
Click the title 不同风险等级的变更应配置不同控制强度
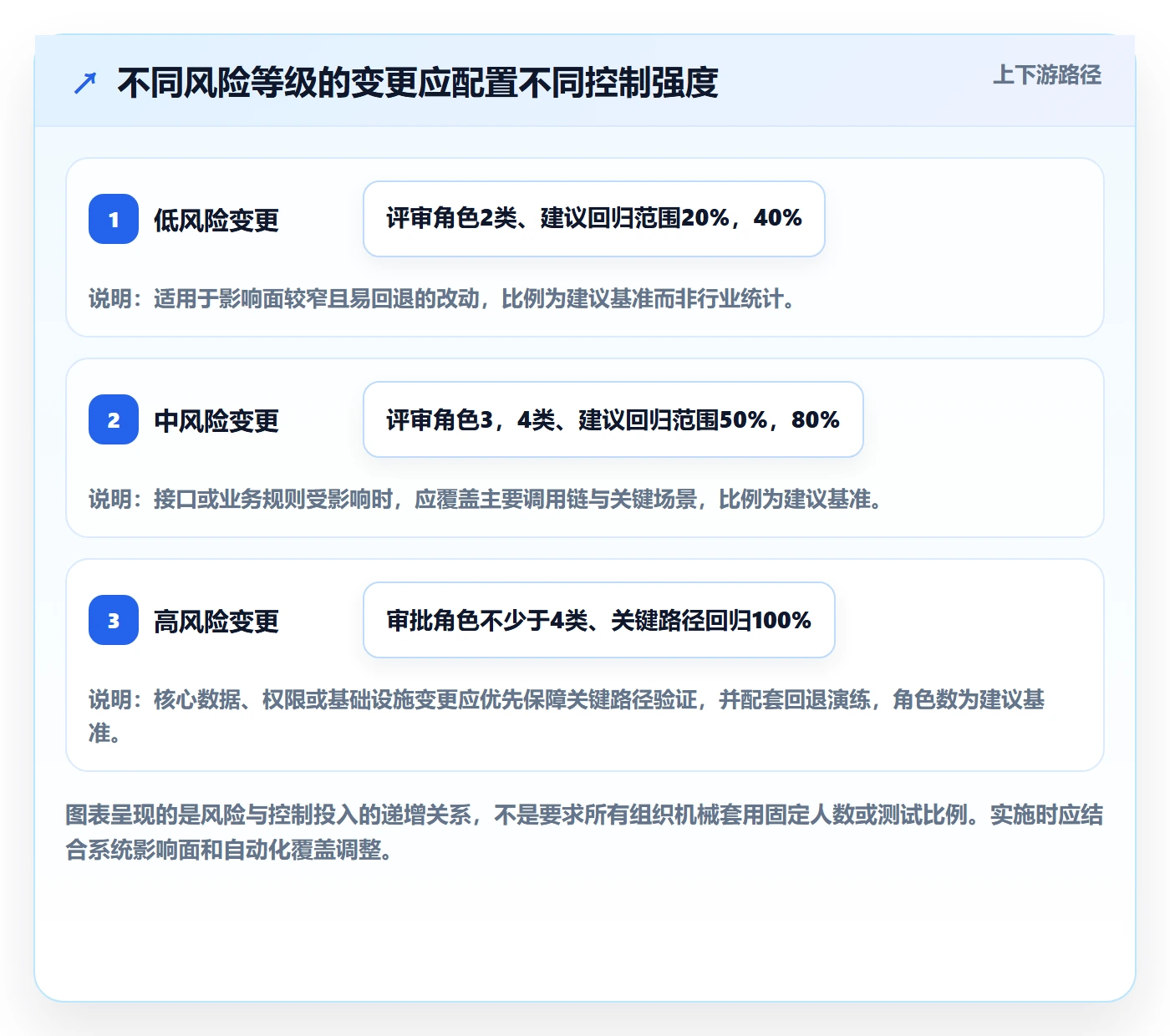point(418,83)
